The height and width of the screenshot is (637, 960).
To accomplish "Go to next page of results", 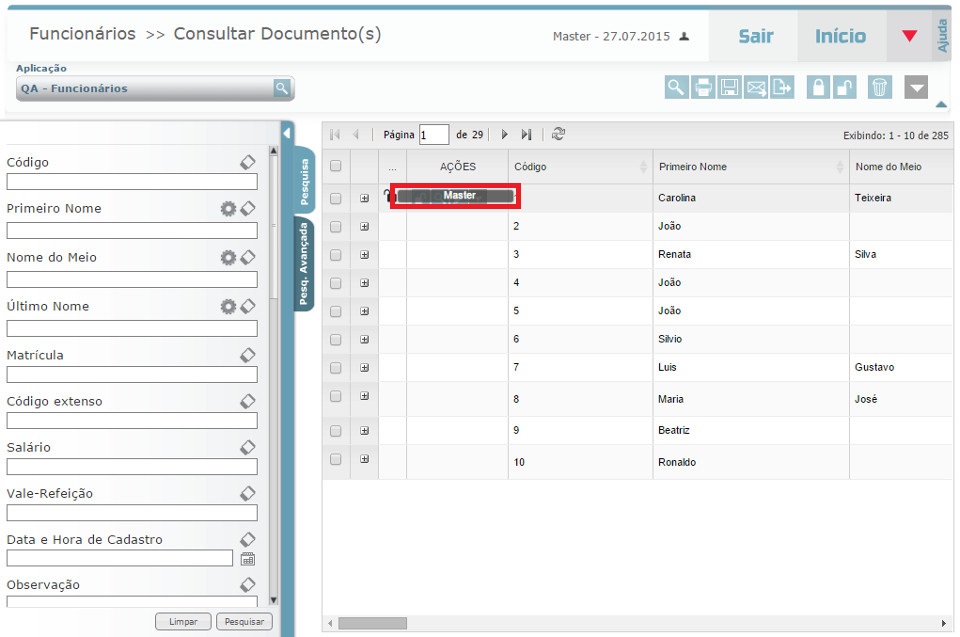I will coord(505,134).
